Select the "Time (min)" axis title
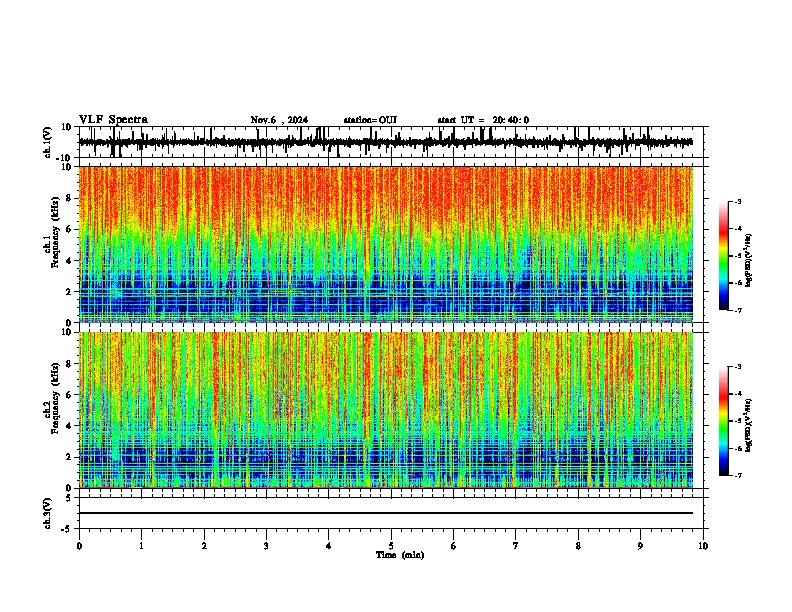Screen dimensions: 792x612 click(x=400, y=555)
